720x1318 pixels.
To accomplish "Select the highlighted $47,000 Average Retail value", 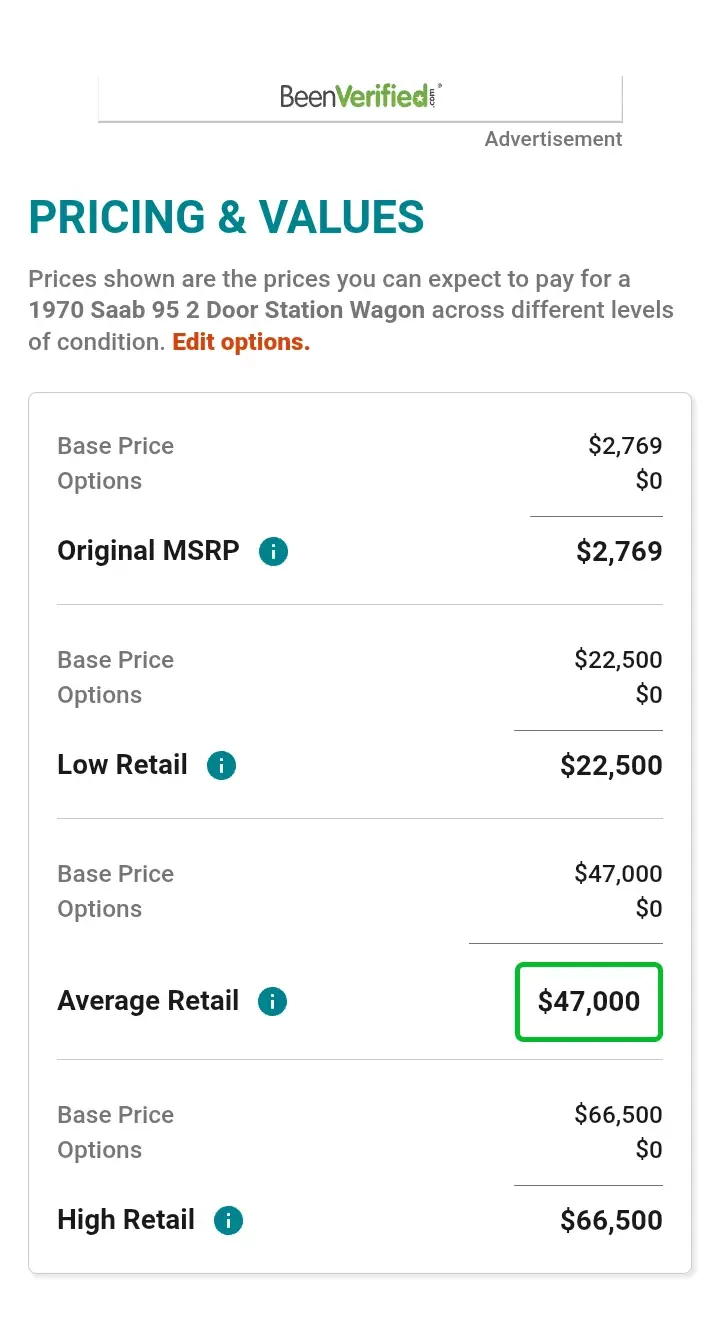I will tap(589, 1001).
